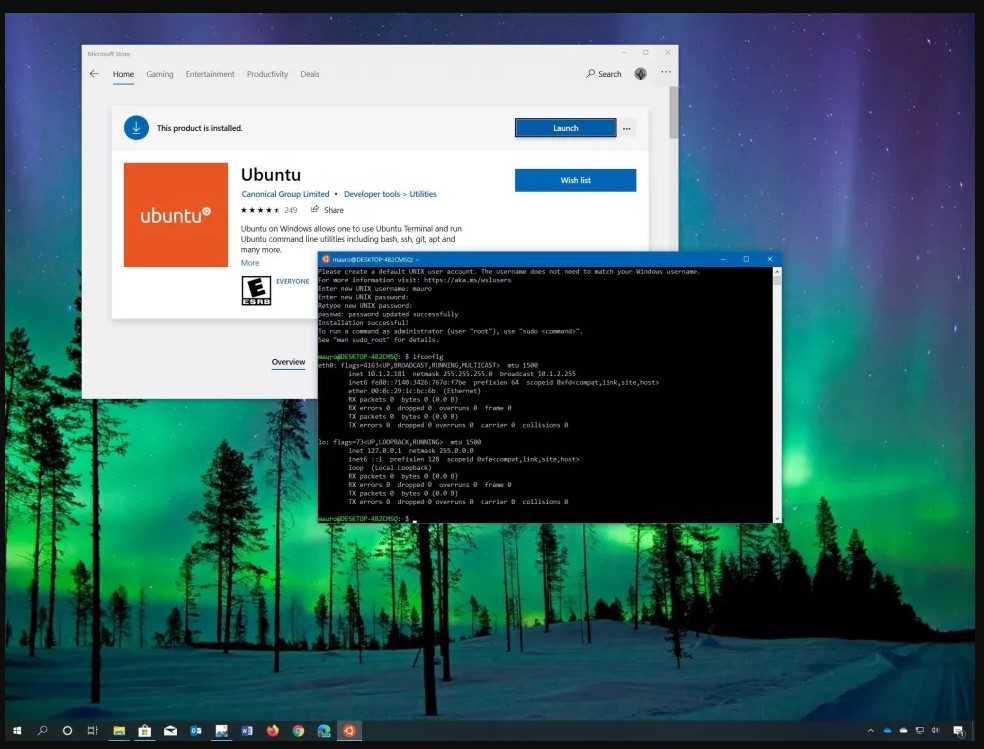Click the 'Installation successful!' line in the terminal
This screenshot has height=749, width=984.
point(363,322)
